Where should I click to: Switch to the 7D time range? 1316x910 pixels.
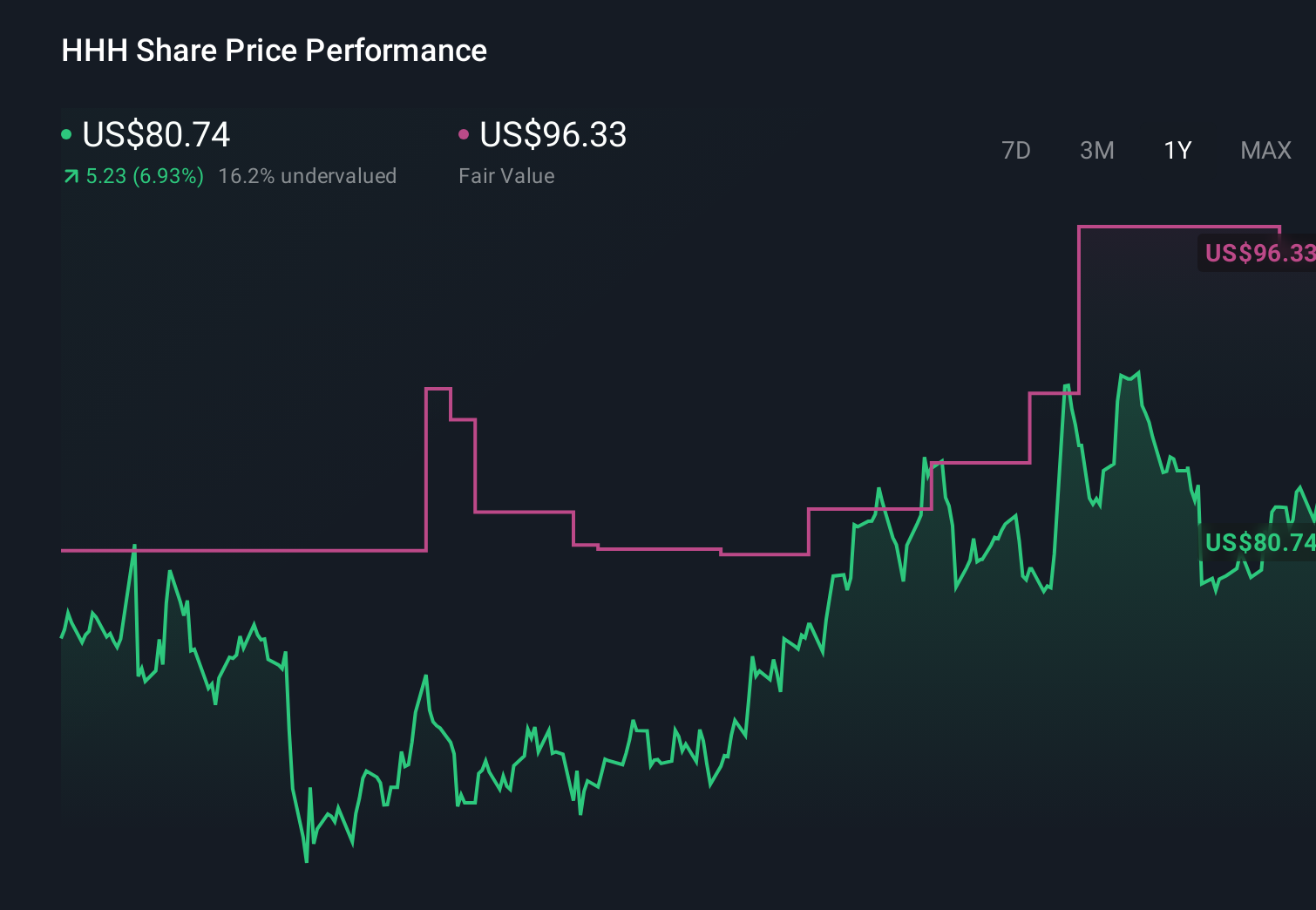1016,150
